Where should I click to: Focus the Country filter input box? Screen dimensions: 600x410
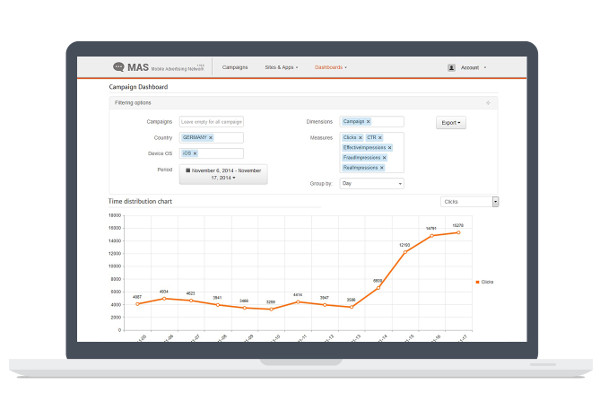pyautogui.click(x=211, y=138)
